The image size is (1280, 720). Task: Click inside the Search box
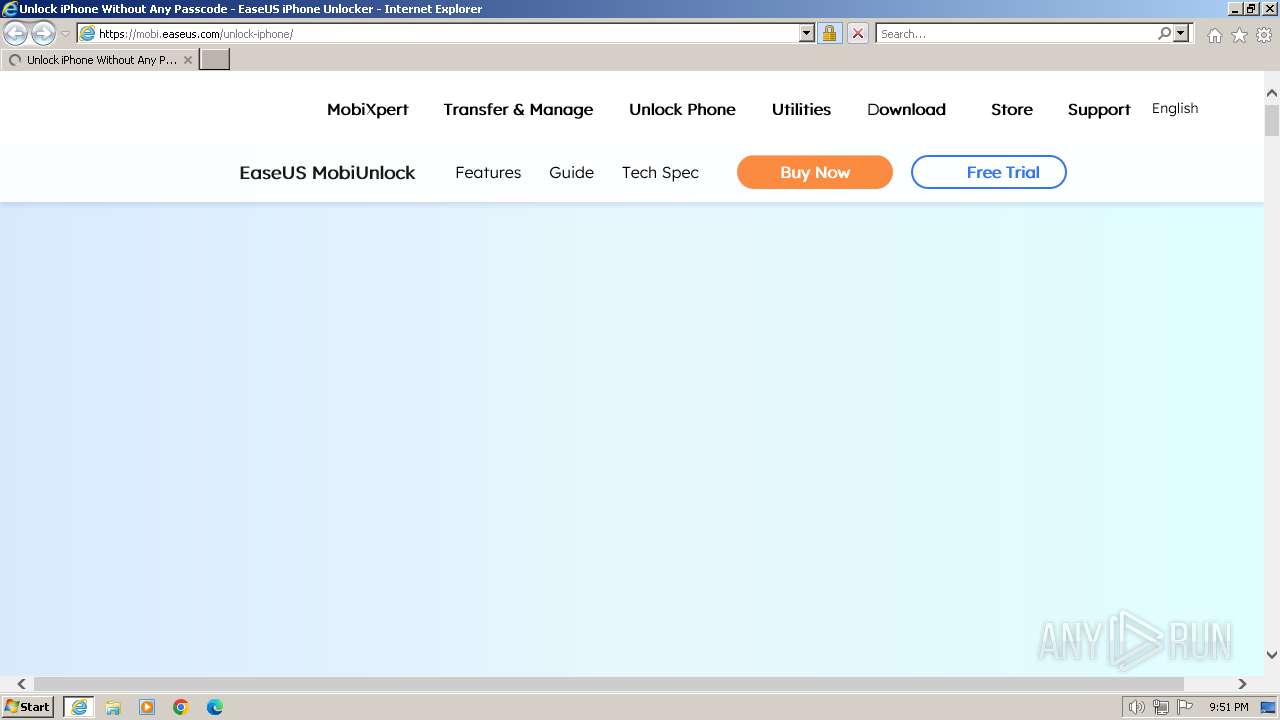[x=1015, y=34]
